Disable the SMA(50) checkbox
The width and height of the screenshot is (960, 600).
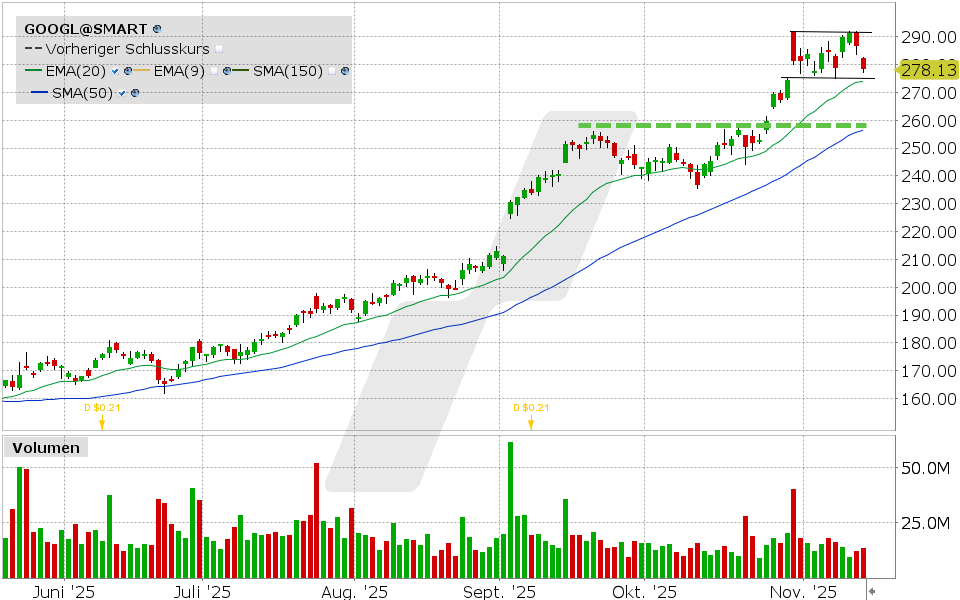pyautogui.click(x=122, y=92)
